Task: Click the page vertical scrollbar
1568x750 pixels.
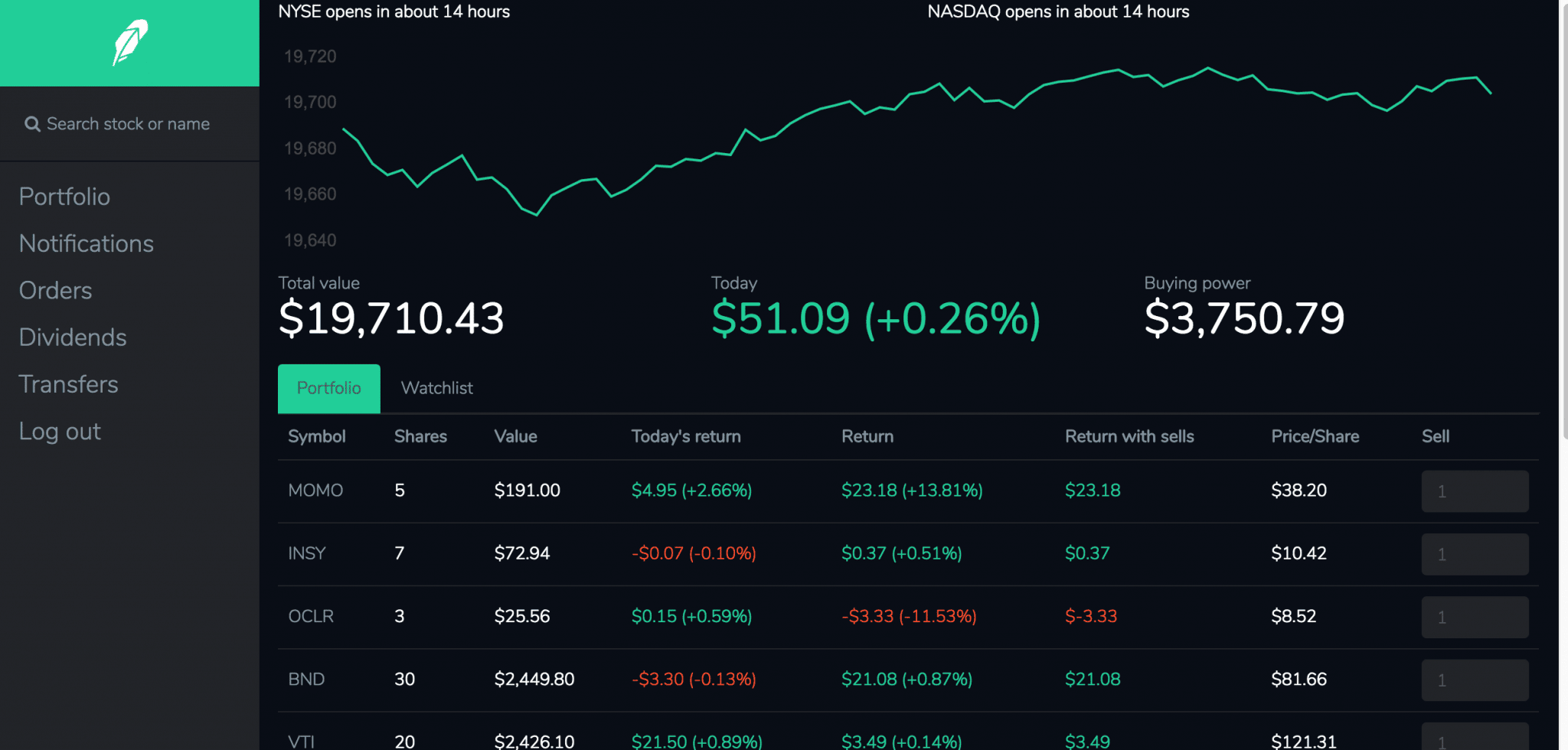Action: (1563, 230)
